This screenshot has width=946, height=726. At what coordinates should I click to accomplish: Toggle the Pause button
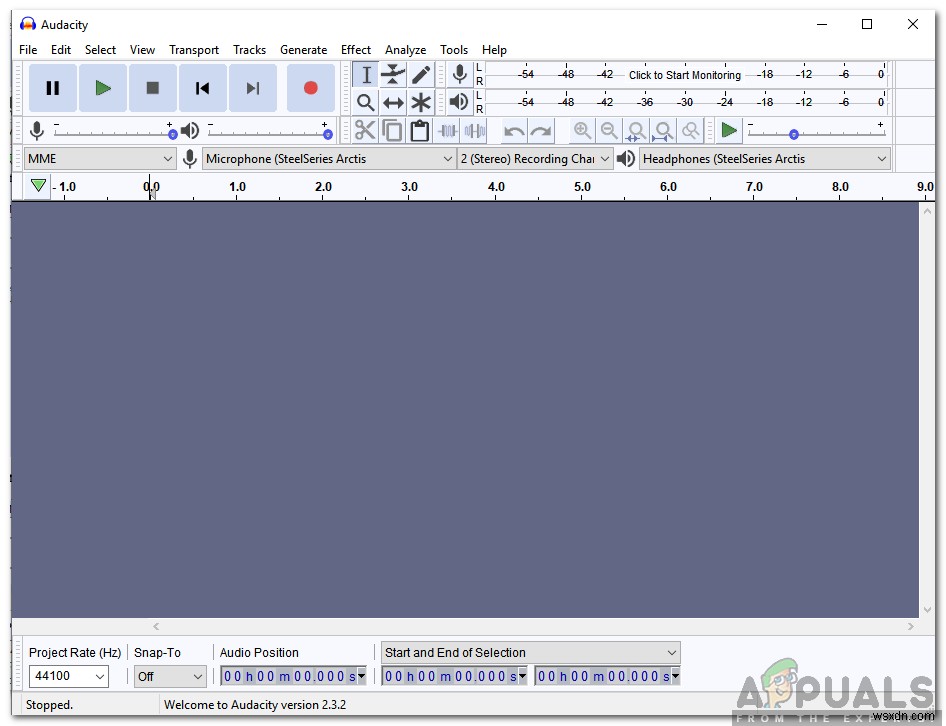[x=52, y=88]
